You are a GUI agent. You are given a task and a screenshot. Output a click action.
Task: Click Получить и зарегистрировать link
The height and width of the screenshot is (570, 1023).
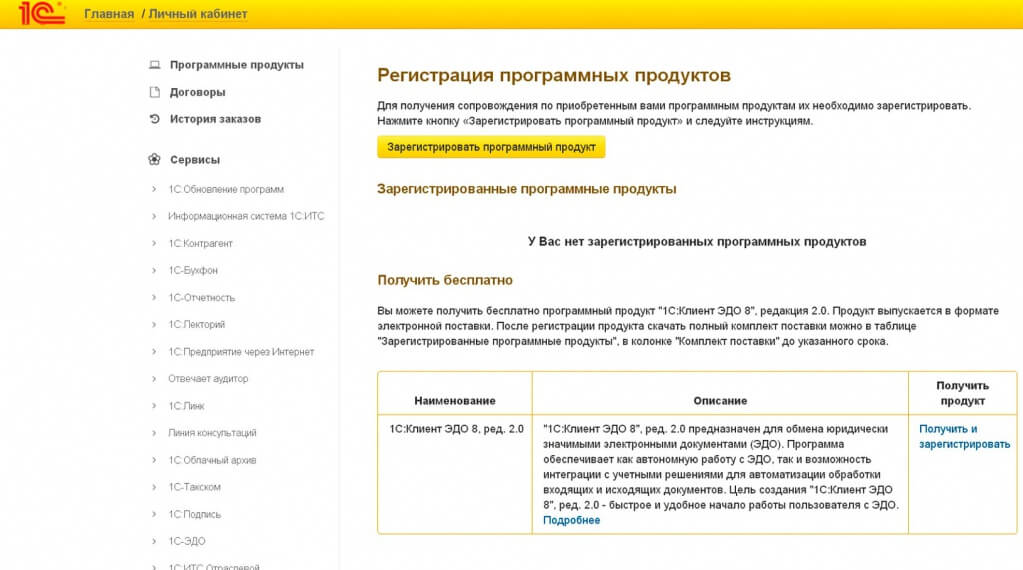click(964, 436)
